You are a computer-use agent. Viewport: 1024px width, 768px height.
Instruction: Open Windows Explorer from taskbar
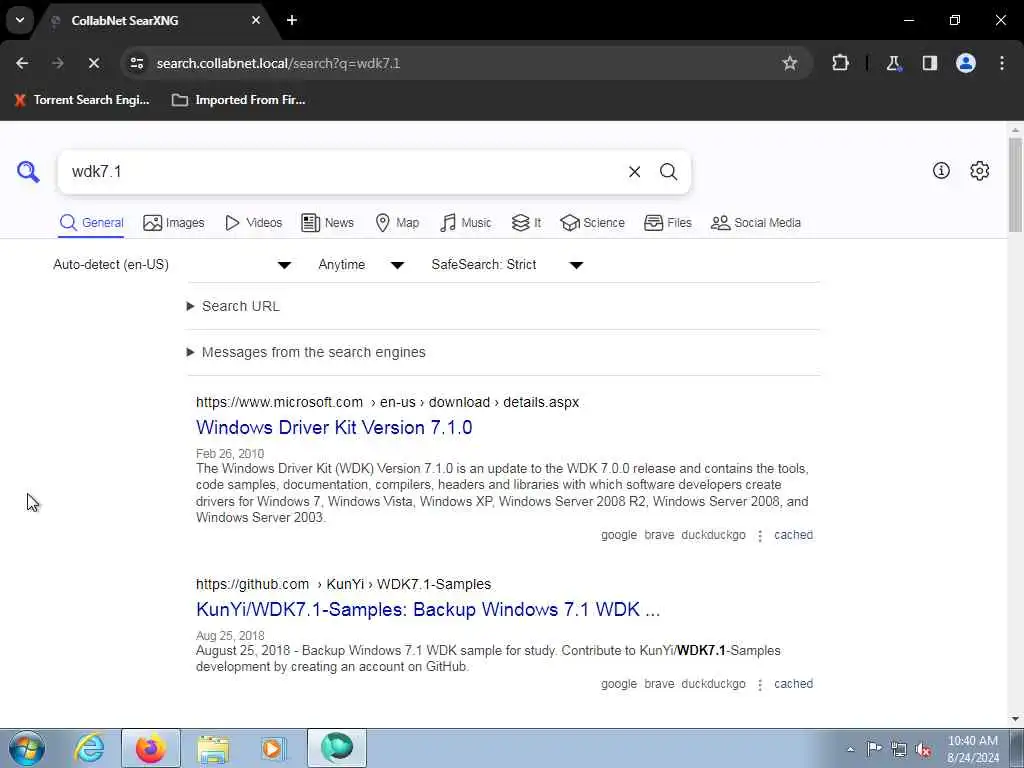pos(213,748)
